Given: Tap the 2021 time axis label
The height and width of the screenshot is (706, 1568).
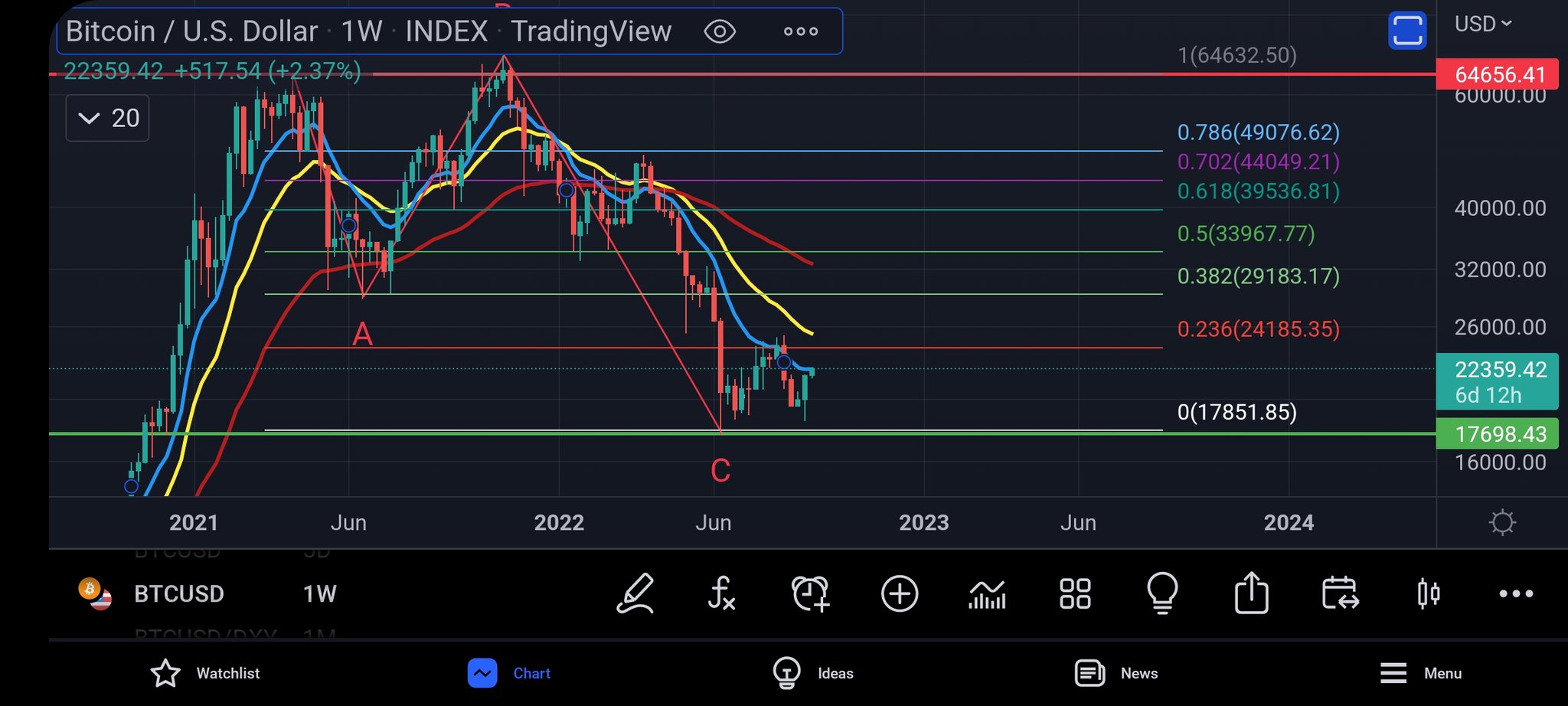Looking at the screenshot, I should pos(194,522).
